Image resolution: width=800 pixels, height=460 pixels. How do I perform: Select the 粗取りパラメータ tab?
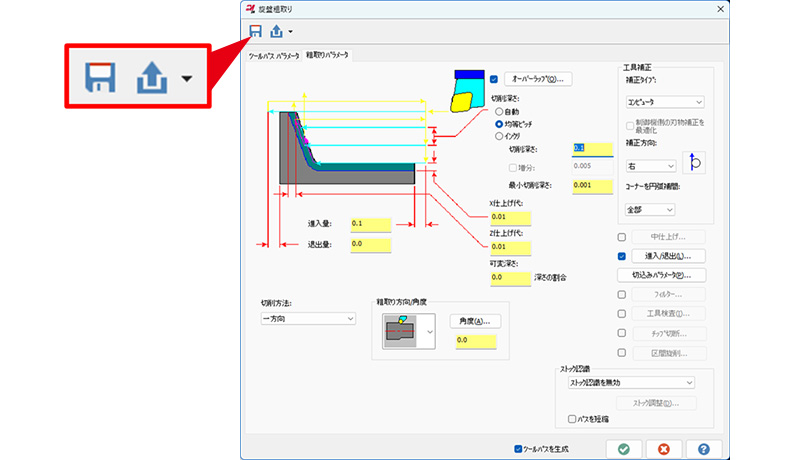tap(327, 56)
